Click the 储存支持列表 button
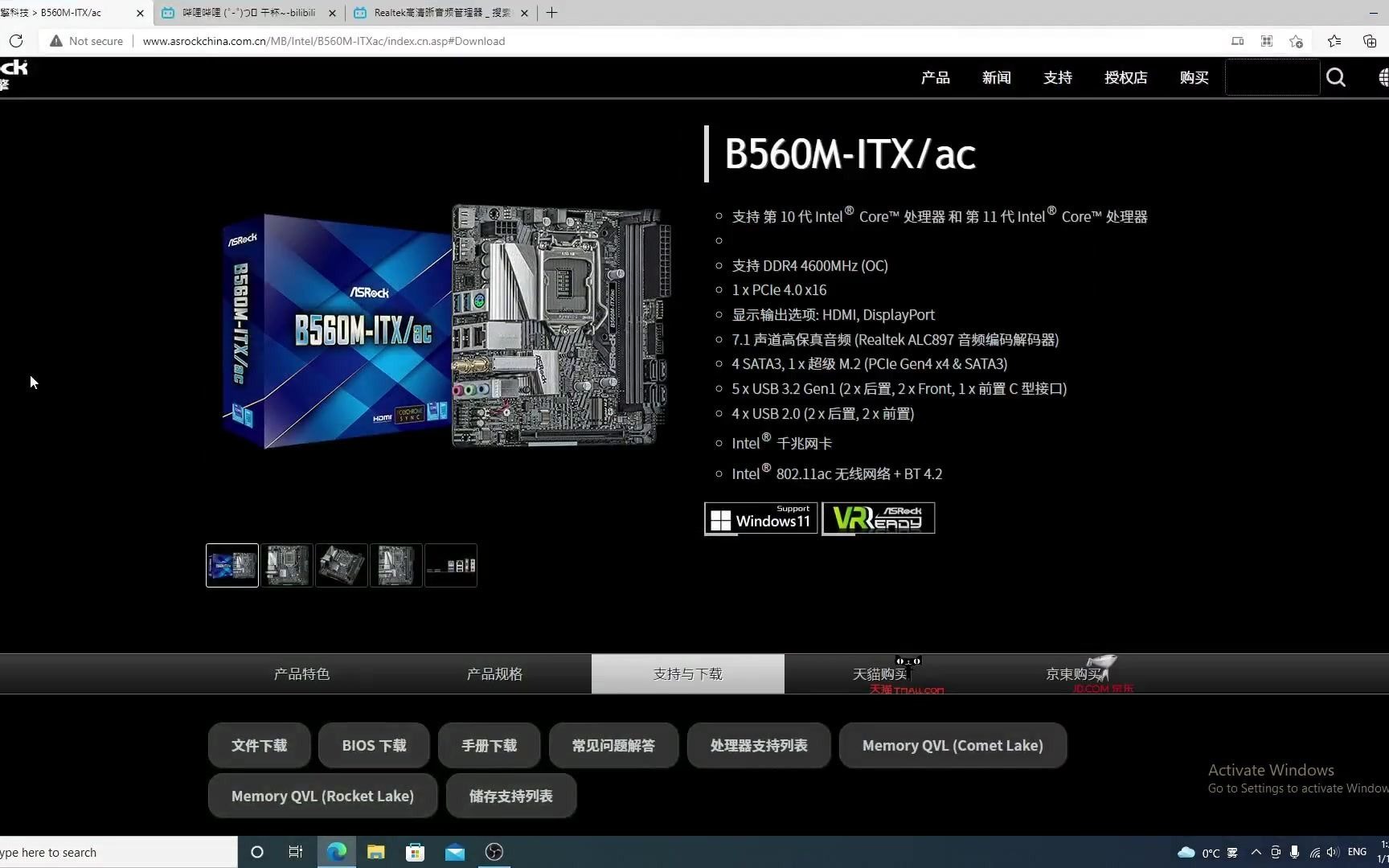The width and height of the screenshot is (1389, 868). click(511, 796)
